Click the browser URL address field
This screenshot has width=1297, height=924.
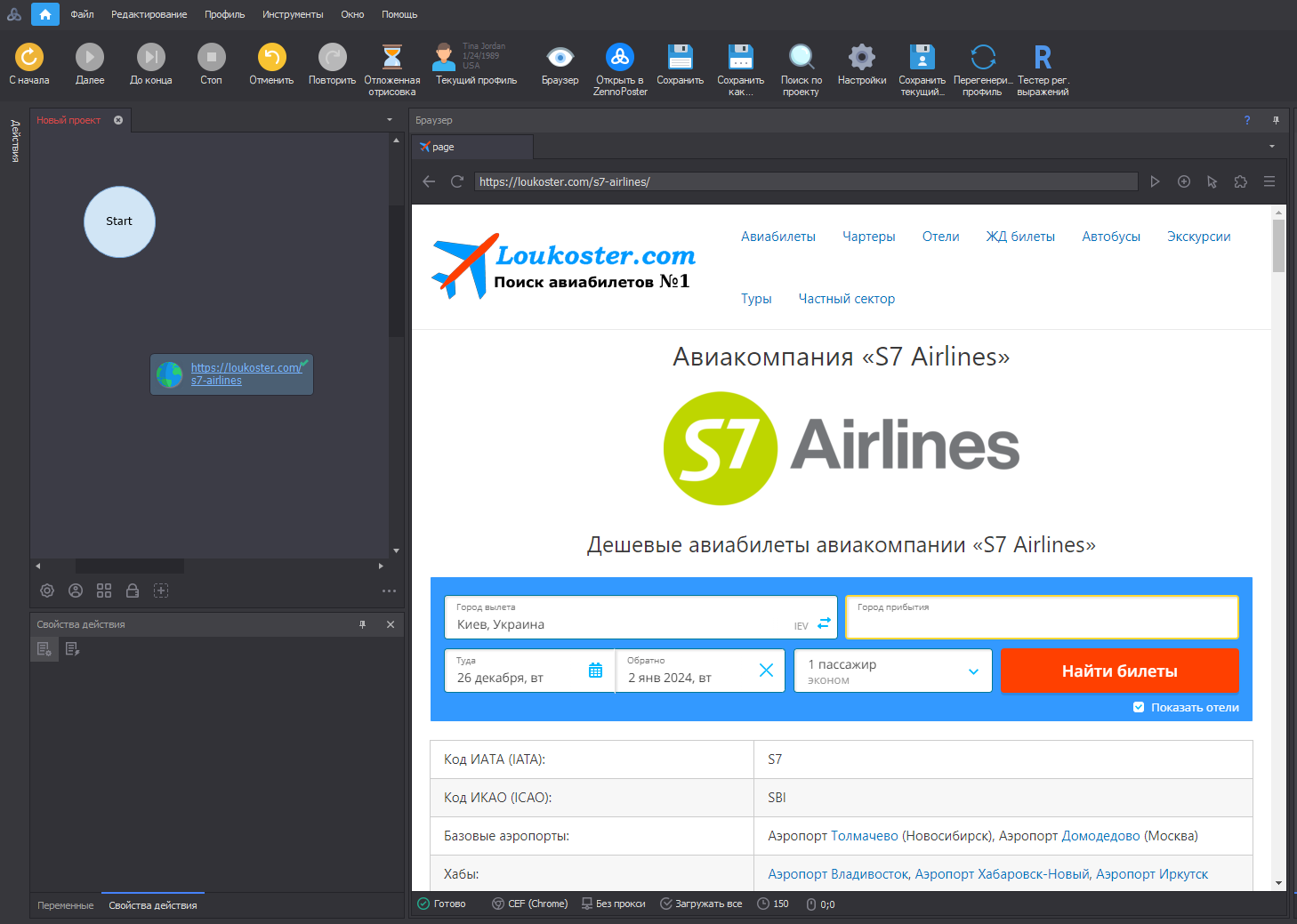pos(806,181)
